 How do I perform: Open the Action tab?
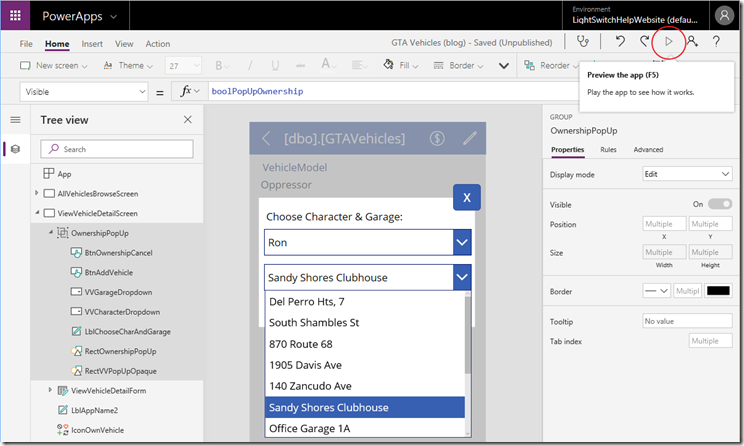158,44
